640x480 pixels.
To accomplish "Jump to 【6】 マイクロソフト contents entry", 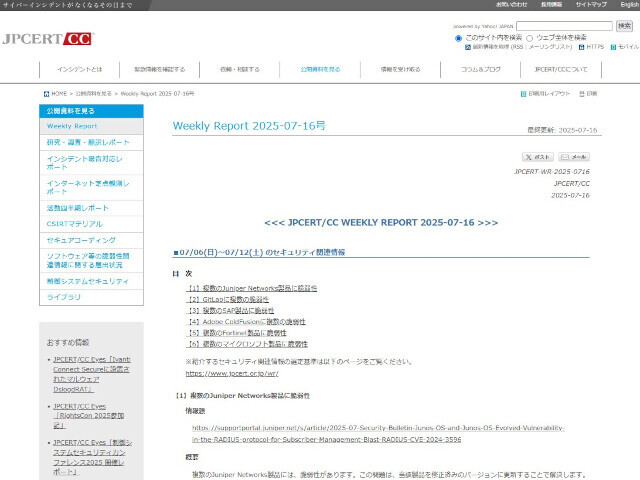I will pyautogui.click(x=247, y=344).
